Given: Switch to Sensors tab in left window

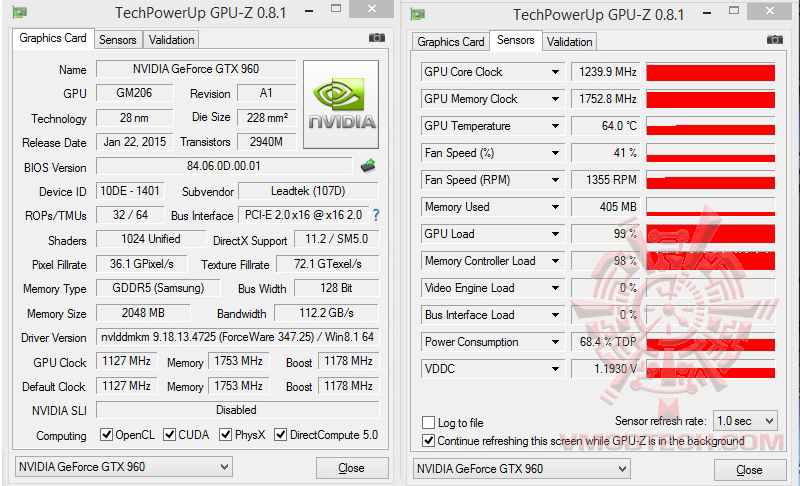Looking at the screenshot, I should pyautogui.click(x=117, y=40).
